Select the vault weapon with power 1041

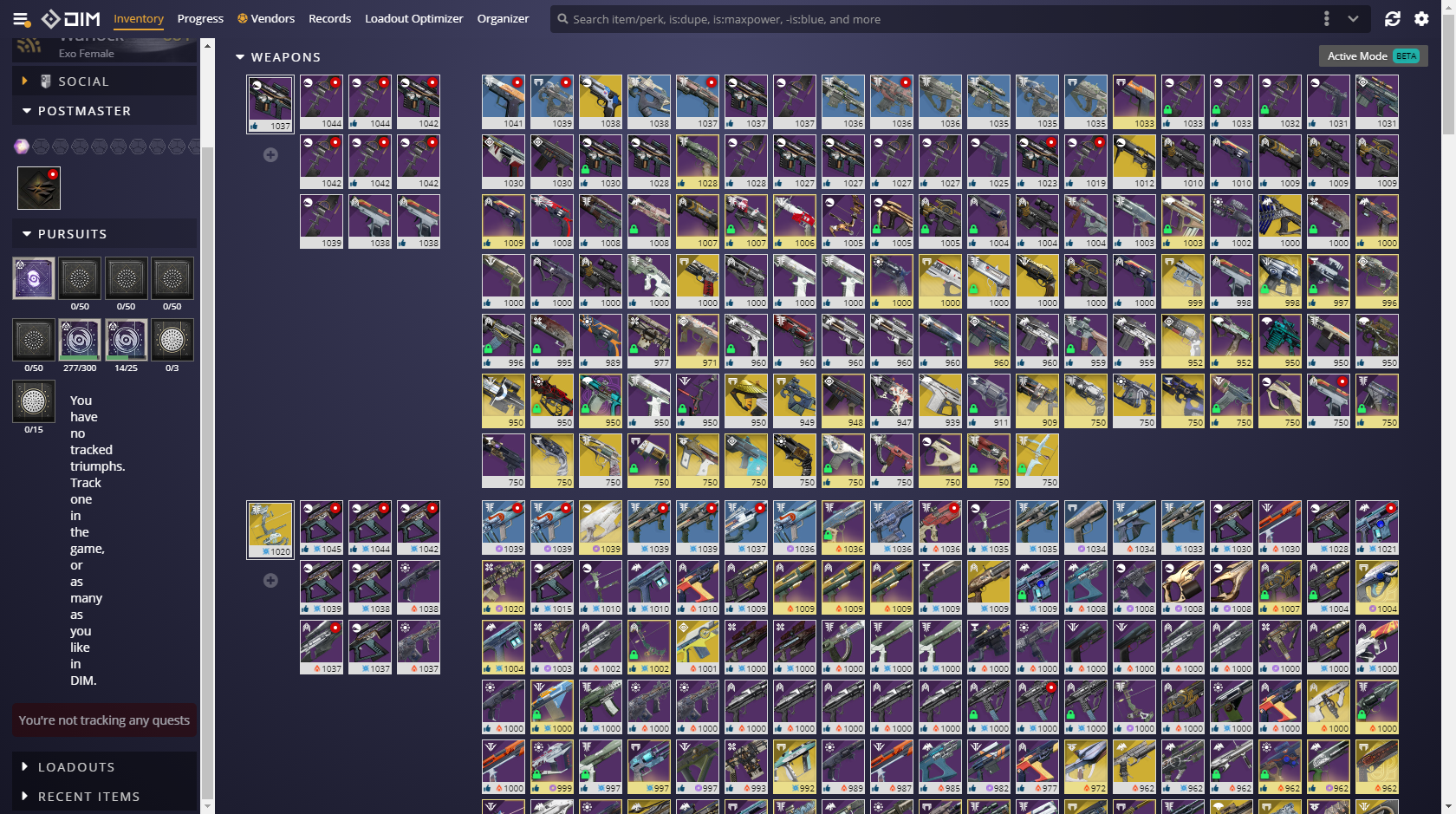(504, 102)
